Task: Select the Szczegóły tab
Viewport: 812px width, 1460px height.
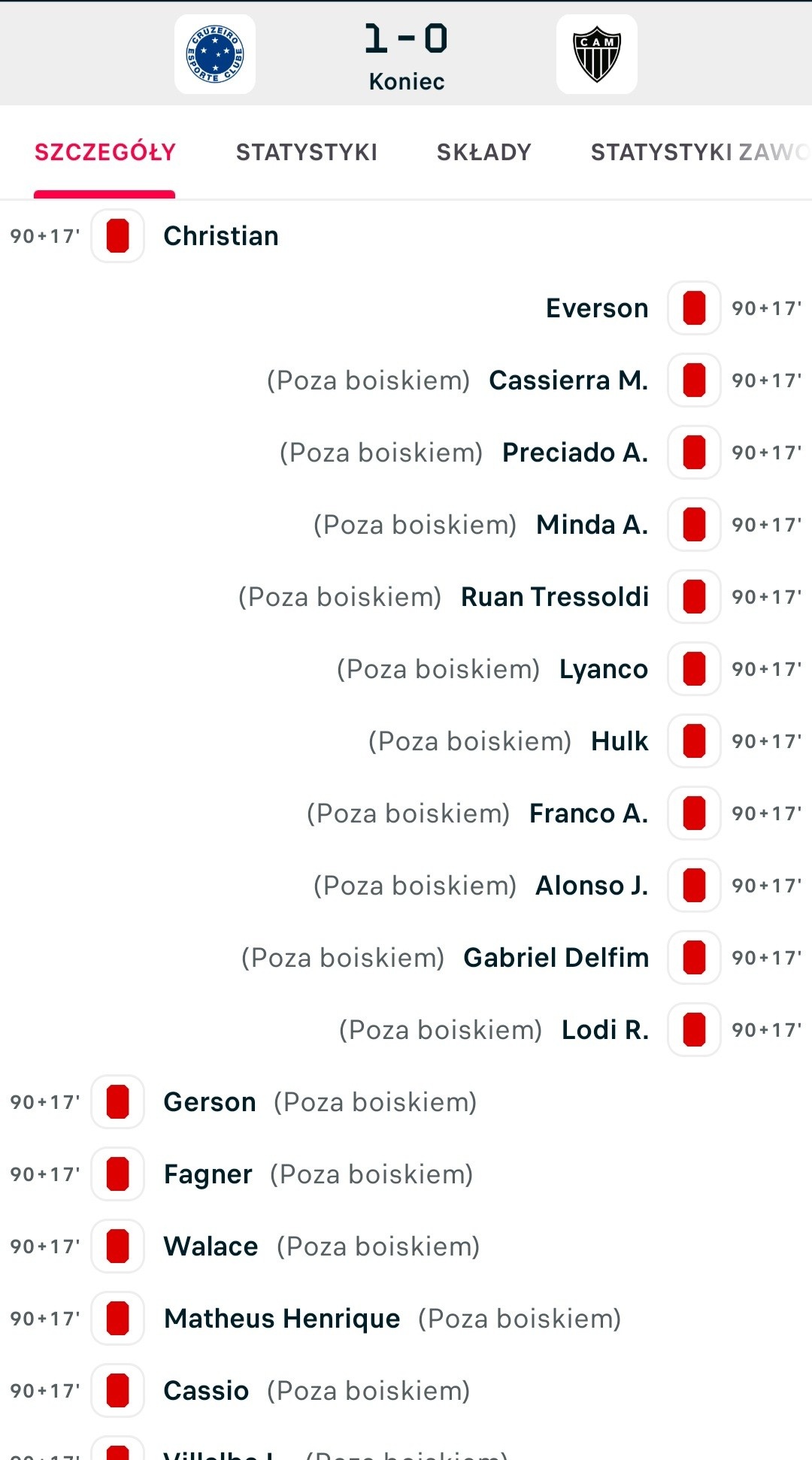Action: tap(105, 153)
